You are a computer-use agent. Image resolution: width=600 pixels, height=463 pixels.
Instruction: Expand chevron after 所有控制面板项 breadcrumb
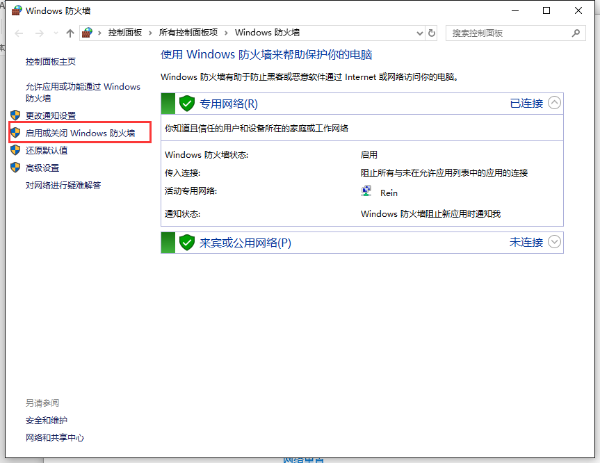point(226,33)
